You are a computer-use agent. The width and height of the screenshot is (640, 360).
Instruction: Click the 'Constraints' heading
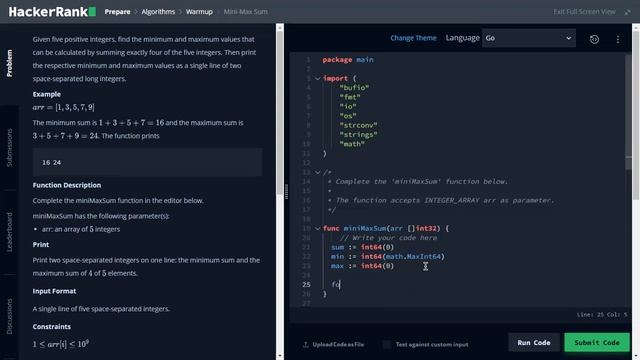pos(52,327)
